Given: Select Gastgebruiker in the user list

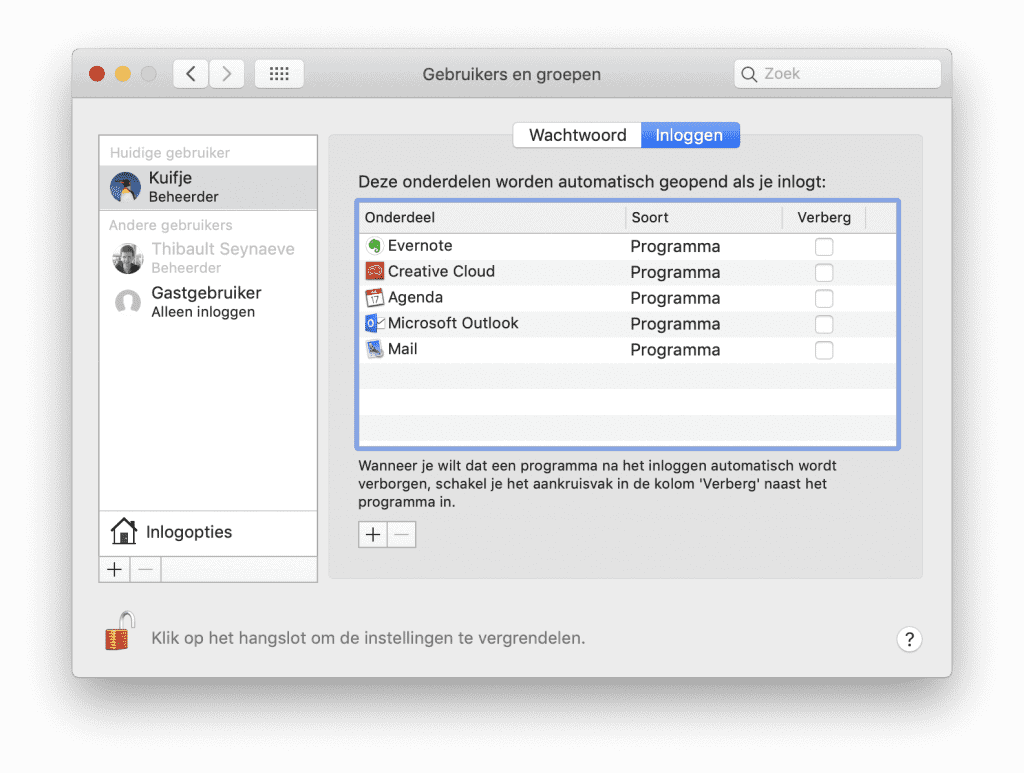Looking at the screenshot, I should point(208,302).
